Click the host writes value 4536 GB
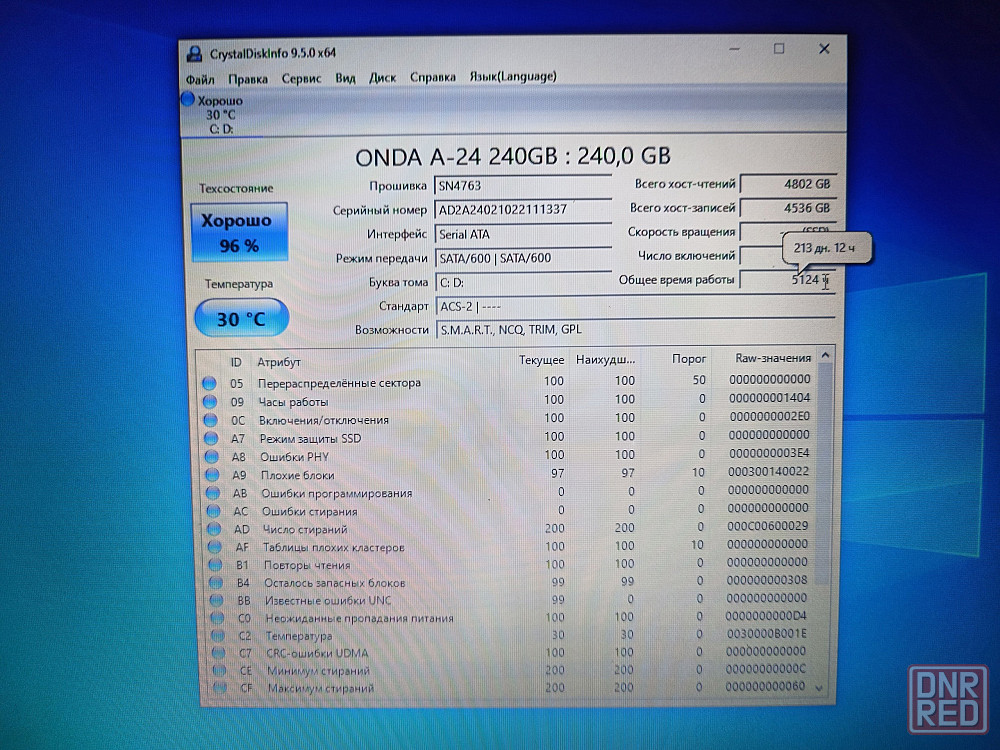 click(x=788, y=208)
